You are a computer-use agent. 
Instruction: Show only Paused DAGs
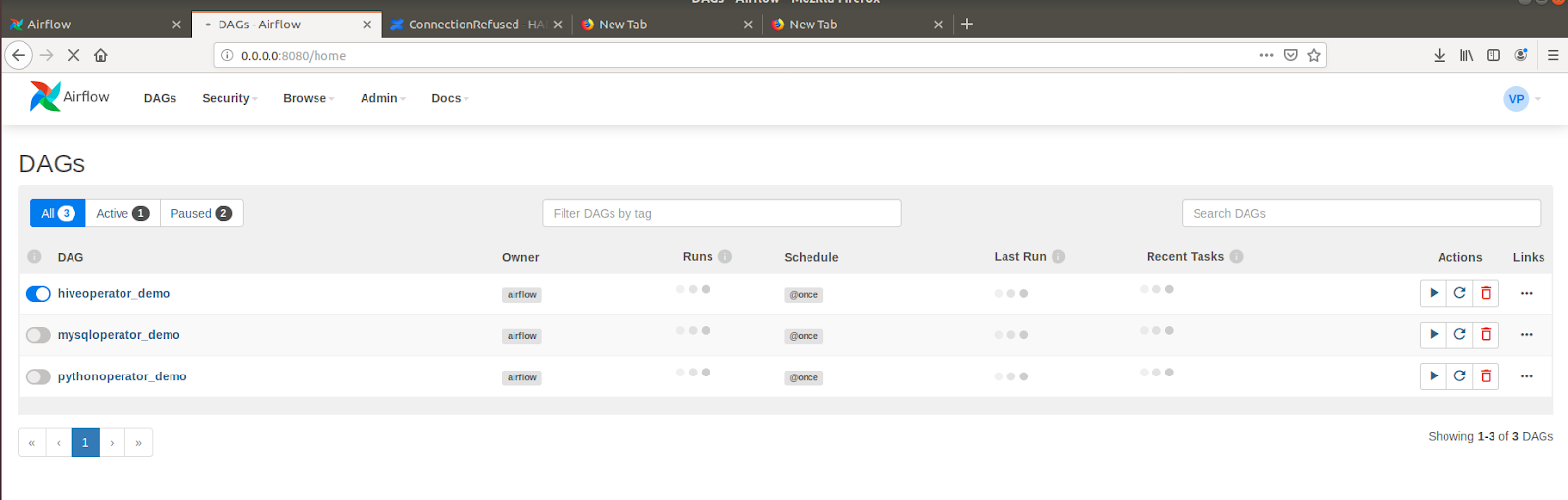click(x=201, y=214)
